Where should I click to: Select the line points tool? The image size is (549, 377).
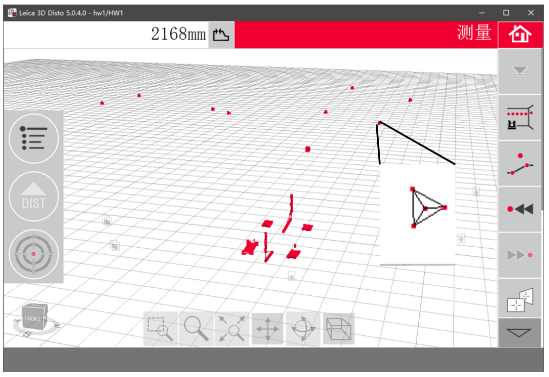click(520, 163)
